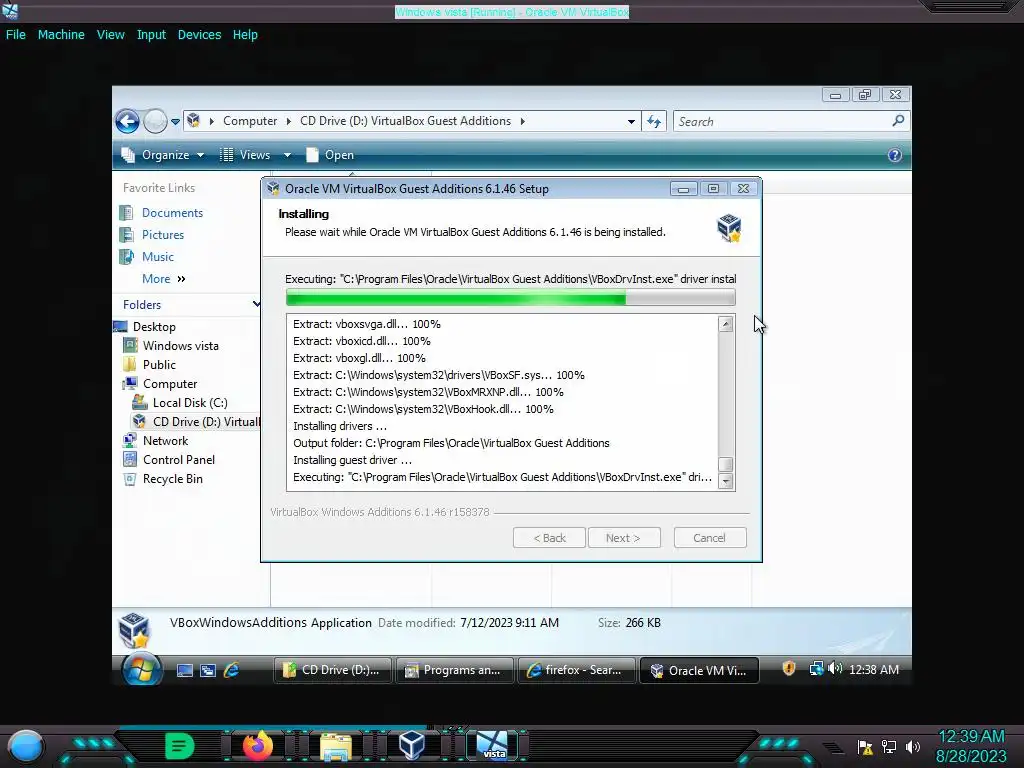Open the File menu of VirtualBox
This screenshot has width=1024, height=768.
(x=16, y=35)
